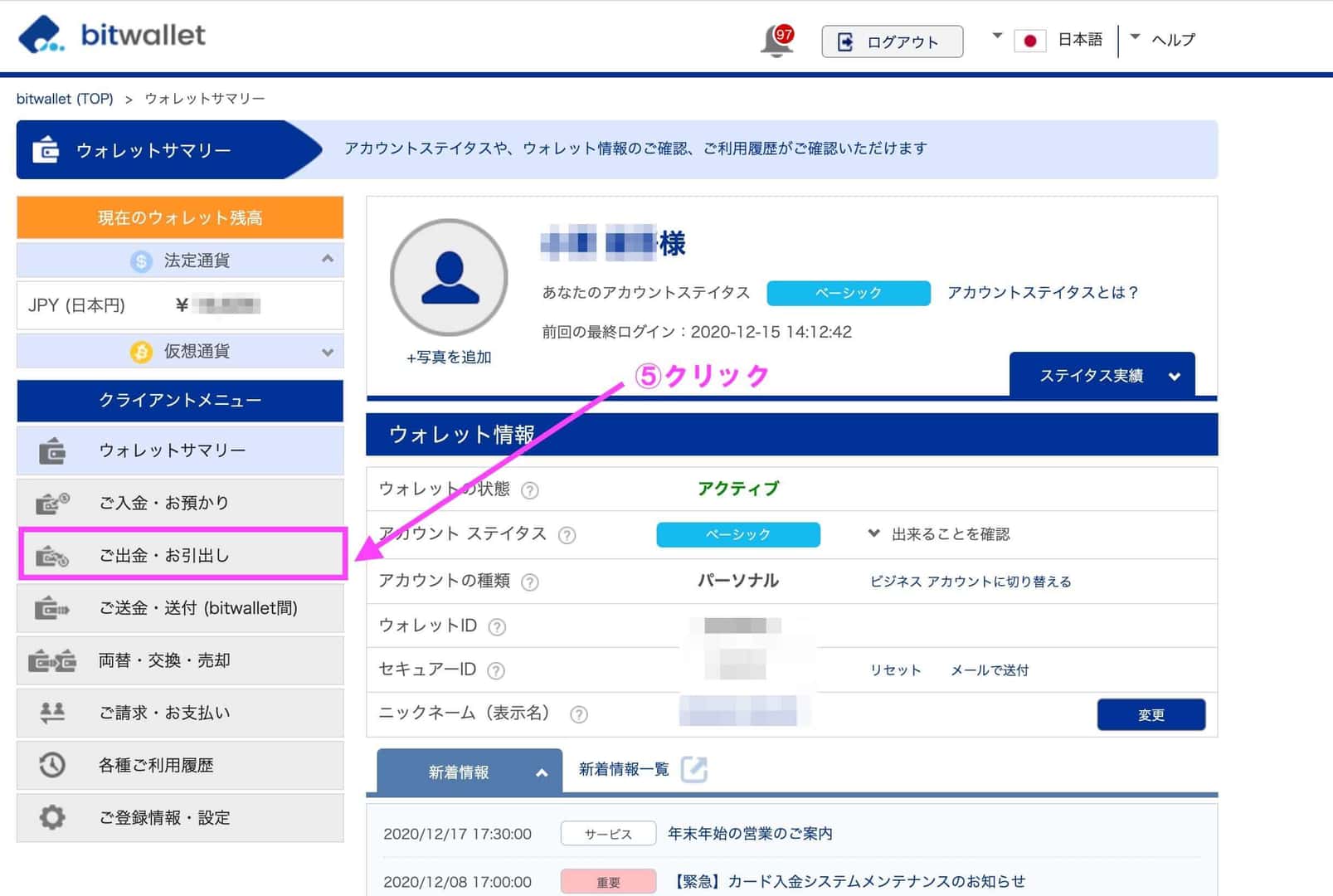1333x896 pixels.
Task: Click アクティブ wallet status text
Action: pos(738,489)
